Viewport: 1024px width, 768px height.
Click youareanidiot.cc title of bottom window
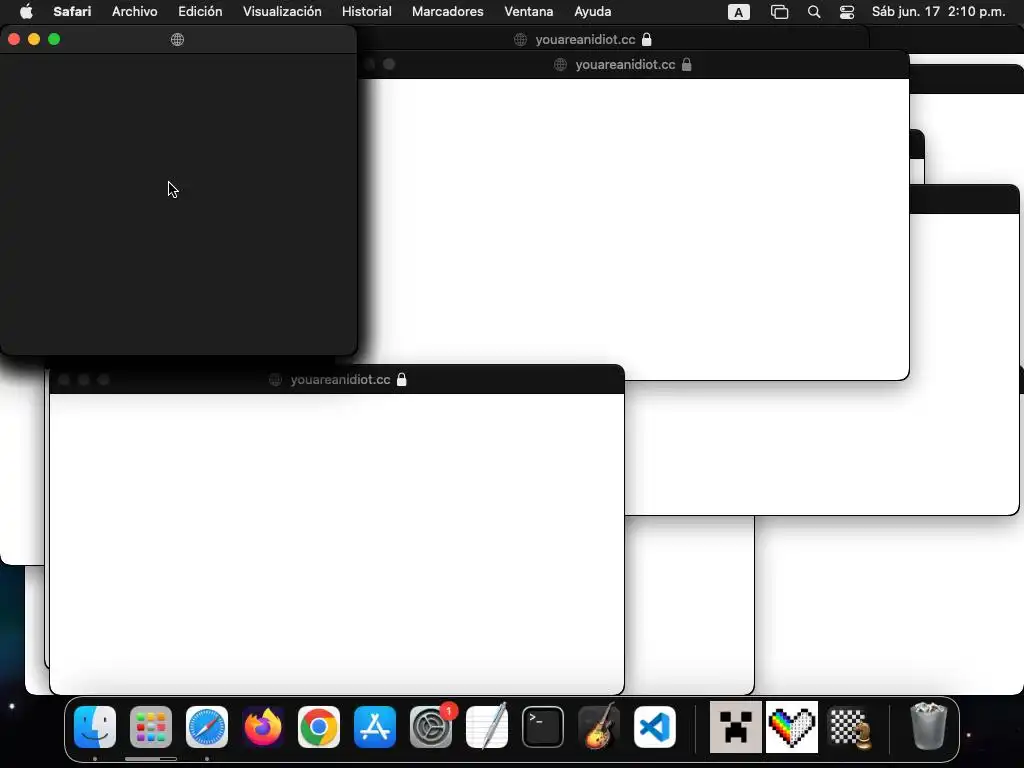(340, 379)
